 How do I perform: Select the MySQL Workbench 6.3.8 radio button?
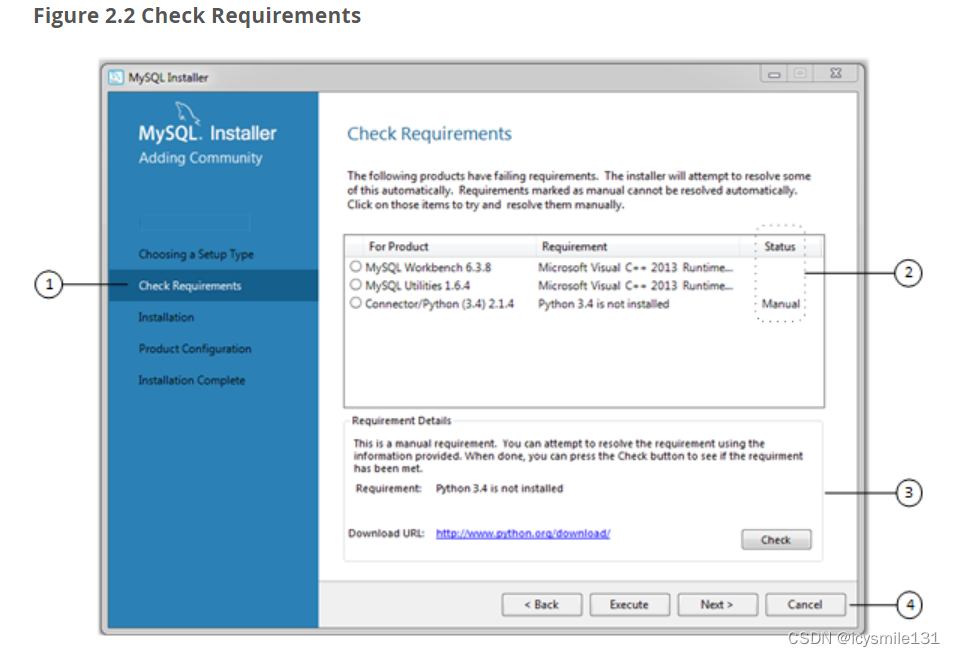click(x=355, y=266)
